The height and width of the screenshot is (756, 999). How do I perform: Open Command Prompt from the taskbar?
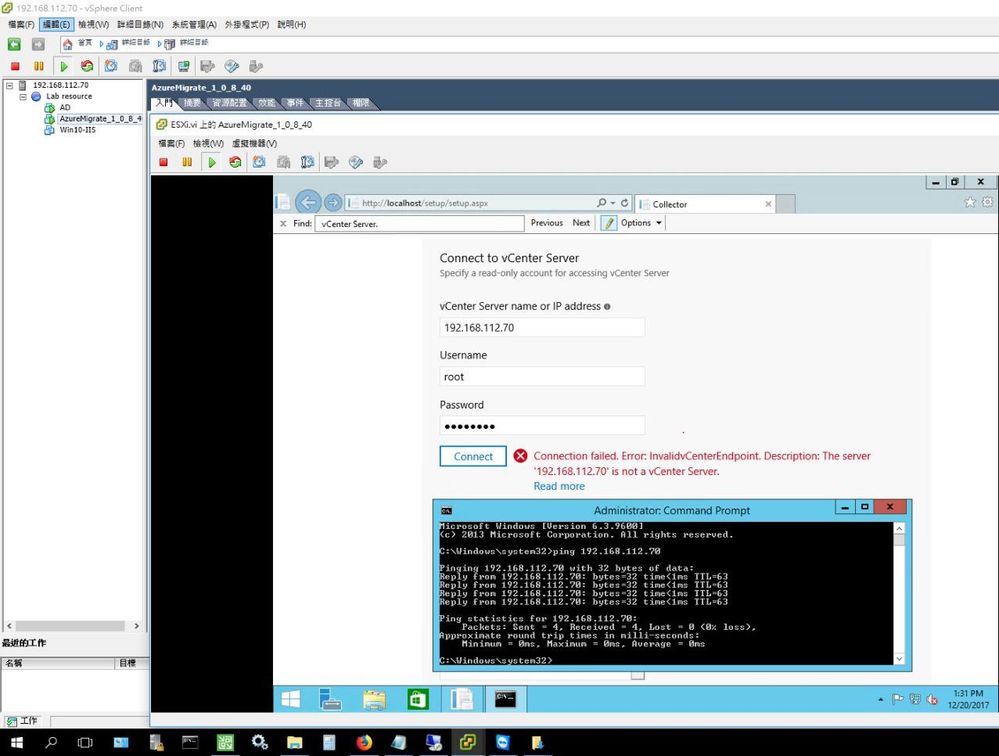point(505,699)
